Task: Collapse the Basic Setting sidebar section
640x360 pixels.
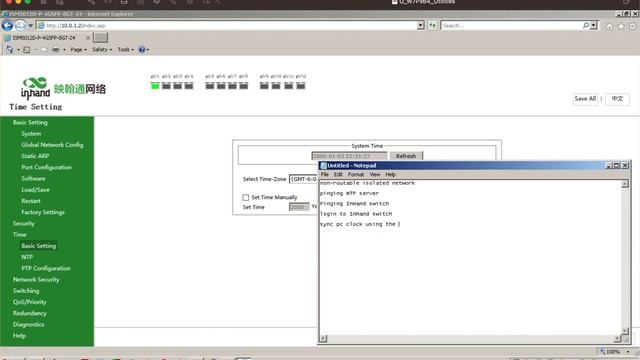Action: tap(30, 122)
